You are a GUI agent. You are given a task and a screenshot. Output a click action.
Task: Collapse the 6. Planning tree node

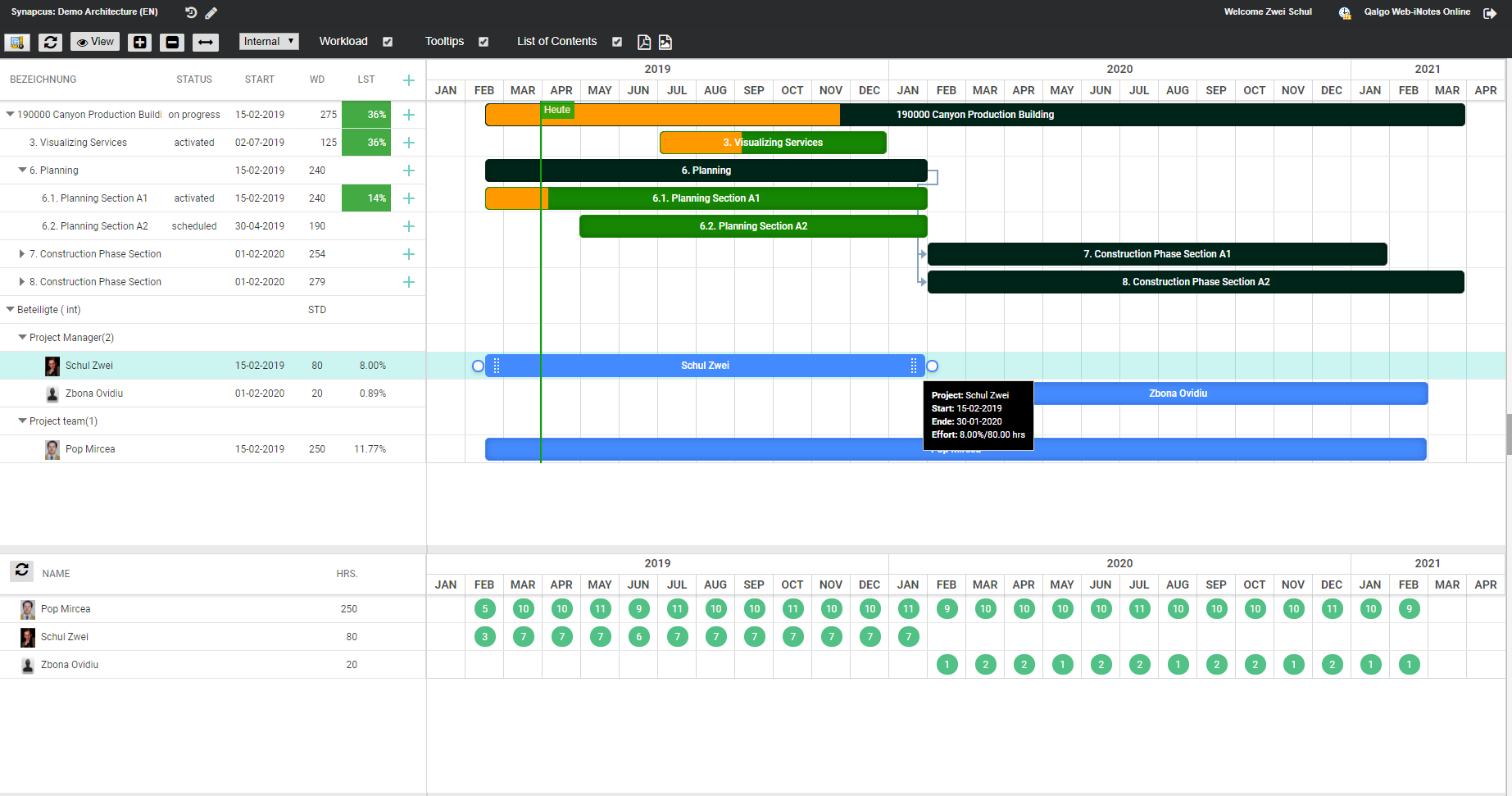coord(22,171)
